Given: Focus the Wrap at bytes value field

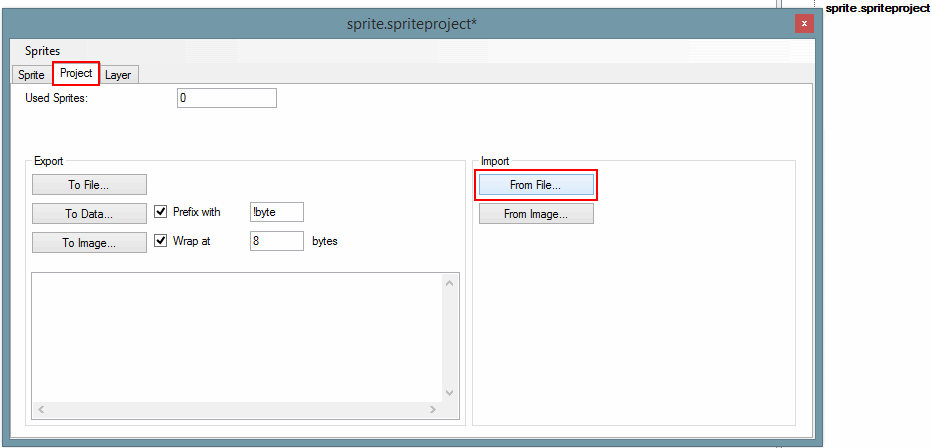Looking at the screenshot, I should click(x=276, y=241).
